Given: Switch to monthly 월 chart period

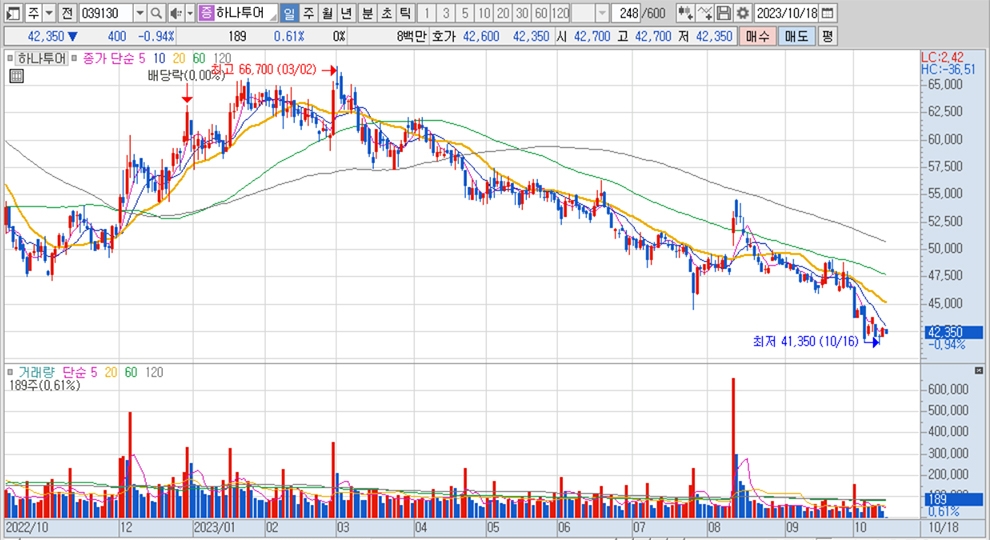Looking at the screenshot, I should pyautogui.click(x=327, y=13).
